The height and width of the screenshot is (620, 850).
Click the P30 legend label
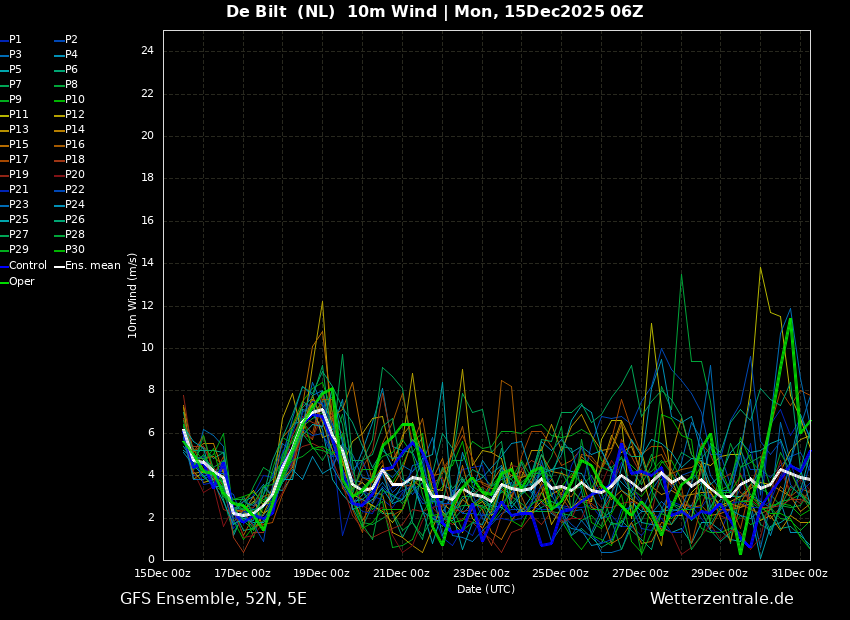(75, 250)
